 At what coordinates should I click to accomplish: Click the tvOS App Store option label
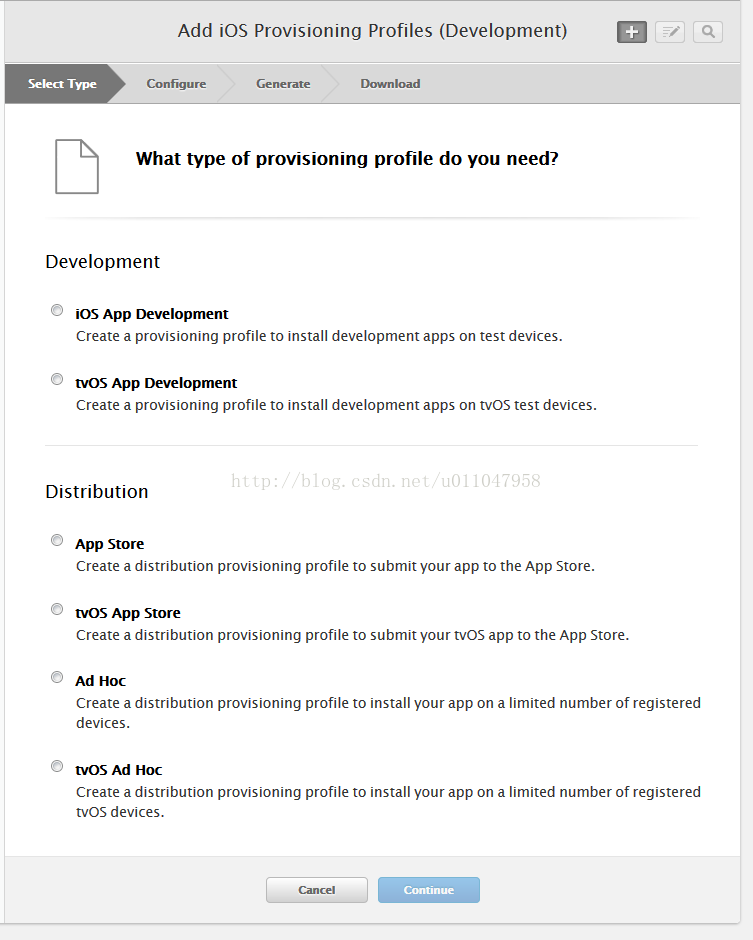coord(128,613)
